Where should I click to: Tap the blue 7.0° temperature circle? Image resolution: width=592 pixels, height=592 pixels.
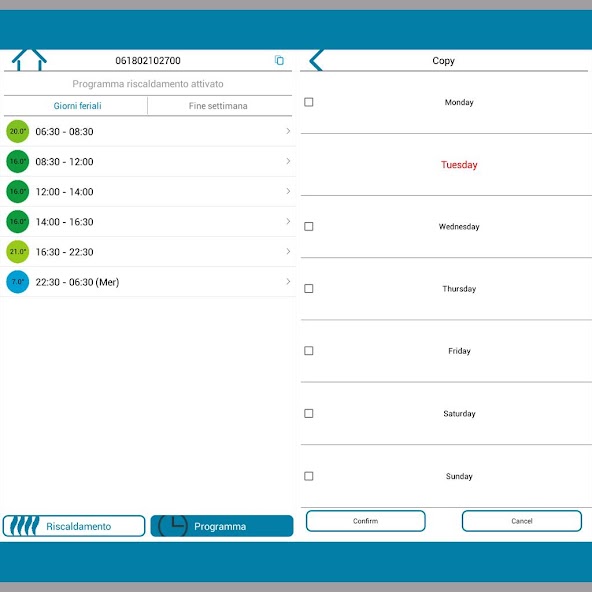18,282
